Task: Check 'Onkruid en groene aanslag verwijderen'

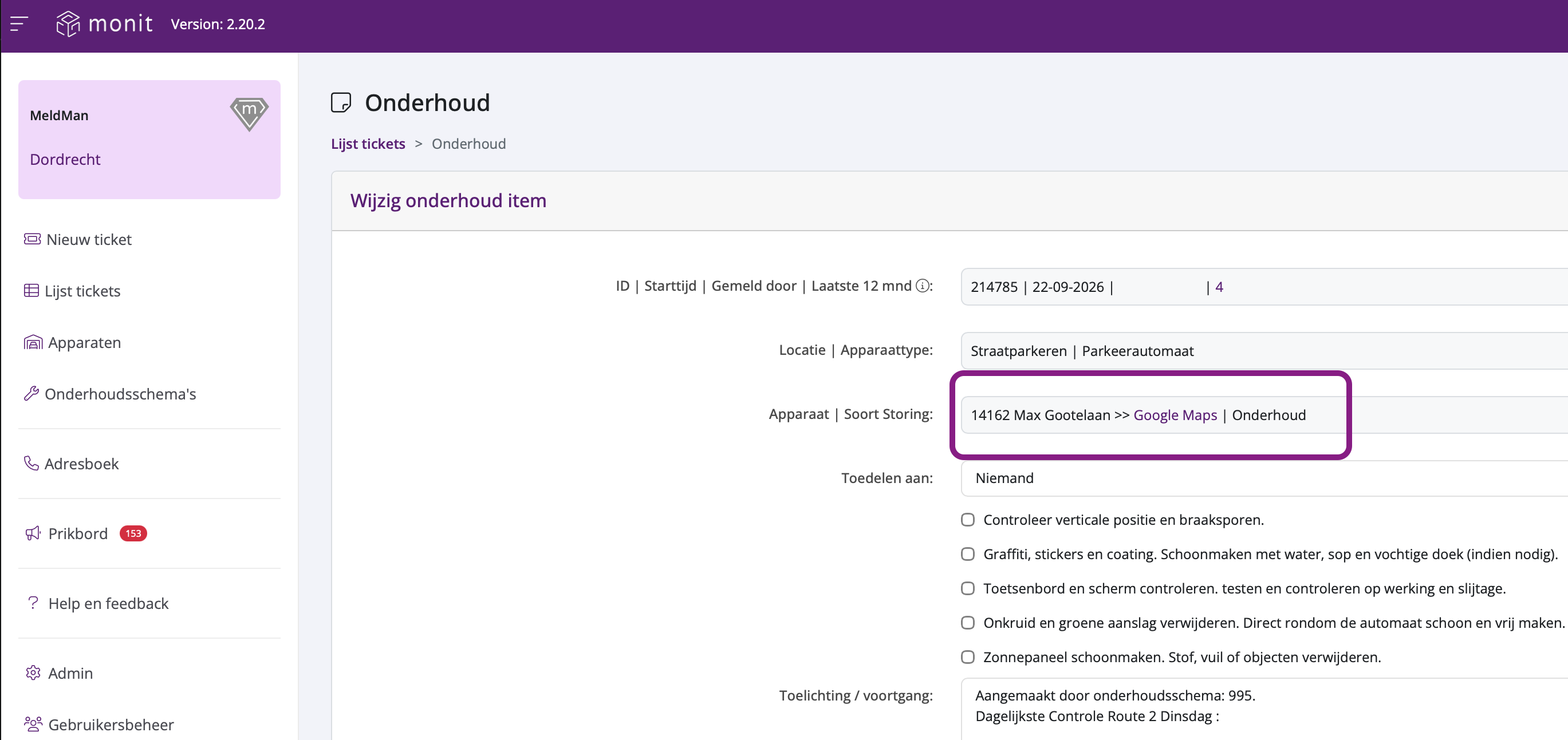Action: 968,623
